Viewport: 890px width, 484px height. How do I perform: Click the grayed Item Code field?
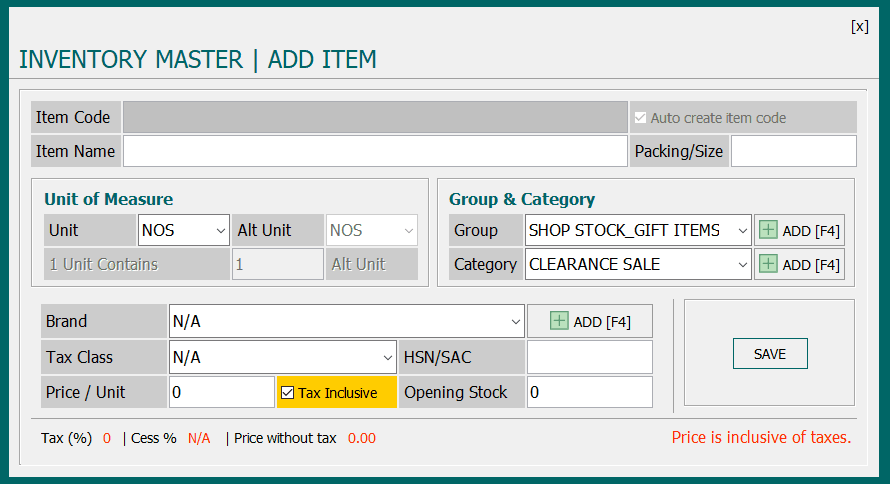pyautogui.click(x=375, y=117)
